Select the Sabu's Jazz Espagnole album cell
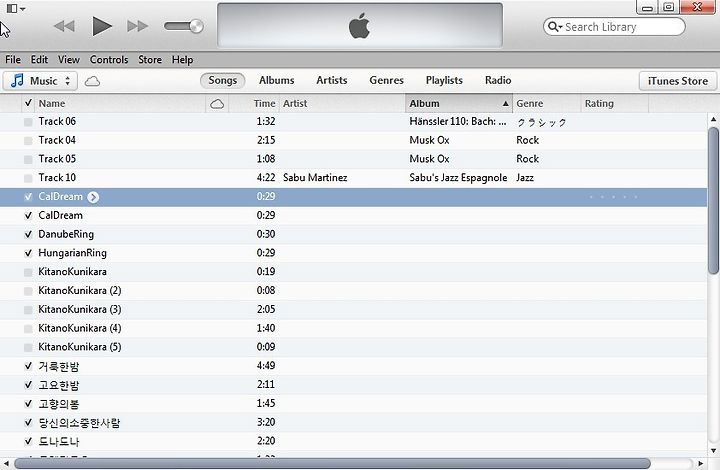720x470 pixels. (x=458, y=178)
